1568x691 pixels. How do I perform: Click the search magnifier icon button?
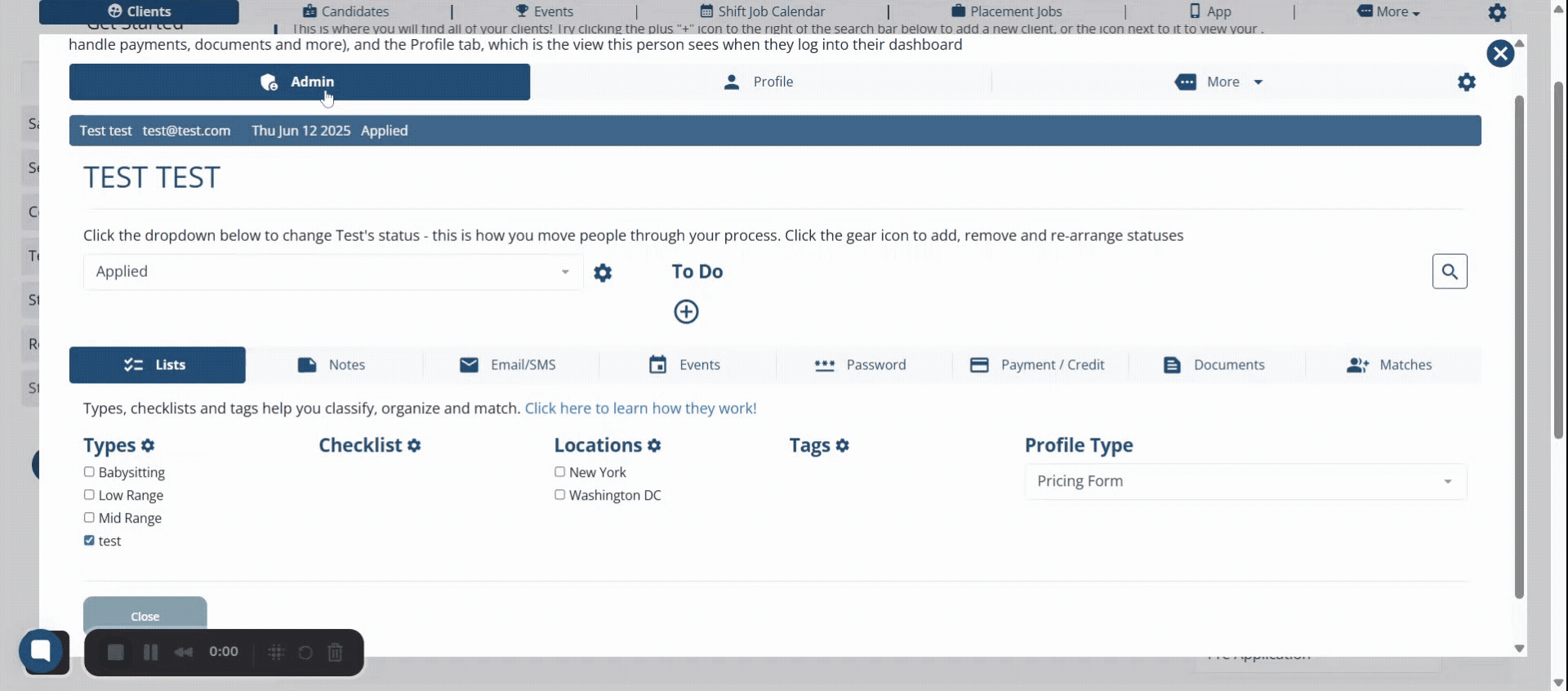(x=1450, y=272)
